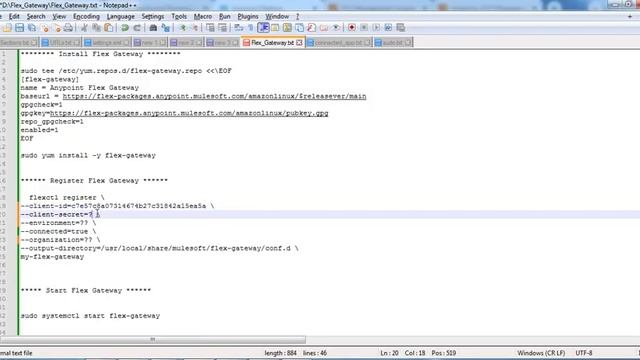Switch to the new 3 tab
Image resolution: width=640 pixels, height=360 pixels.
(x=222, y=42)
